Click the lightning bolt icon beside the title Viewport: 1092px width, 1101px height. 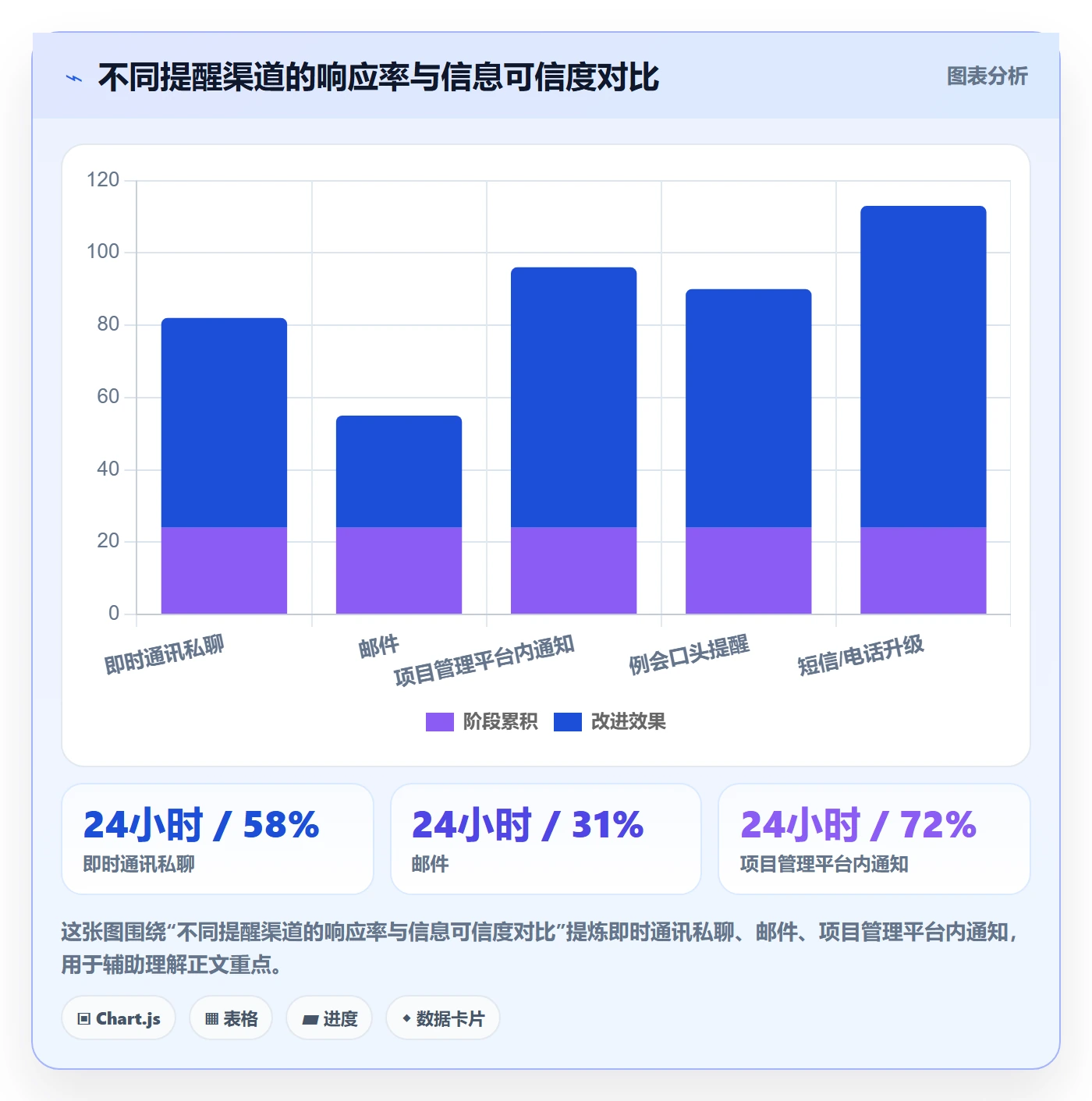click(x=74, y=78)
